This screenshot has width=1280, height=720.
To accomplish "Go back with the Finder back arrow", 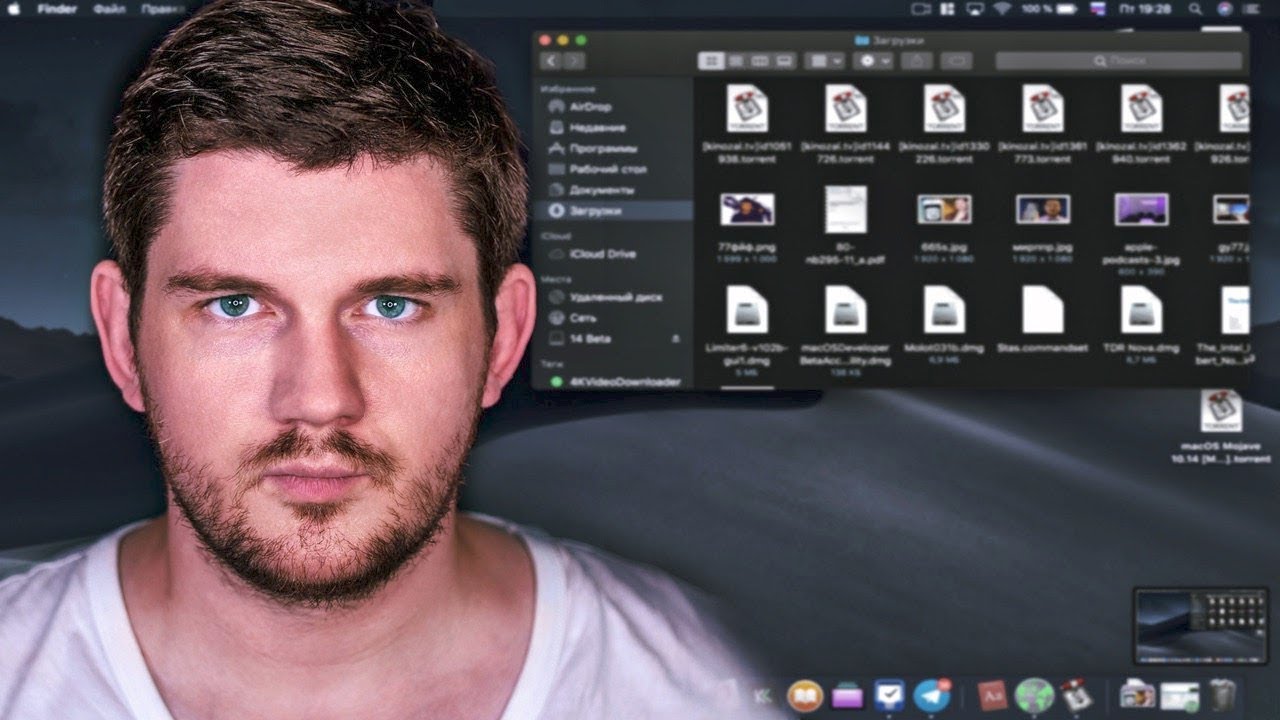I will [550, 61].
